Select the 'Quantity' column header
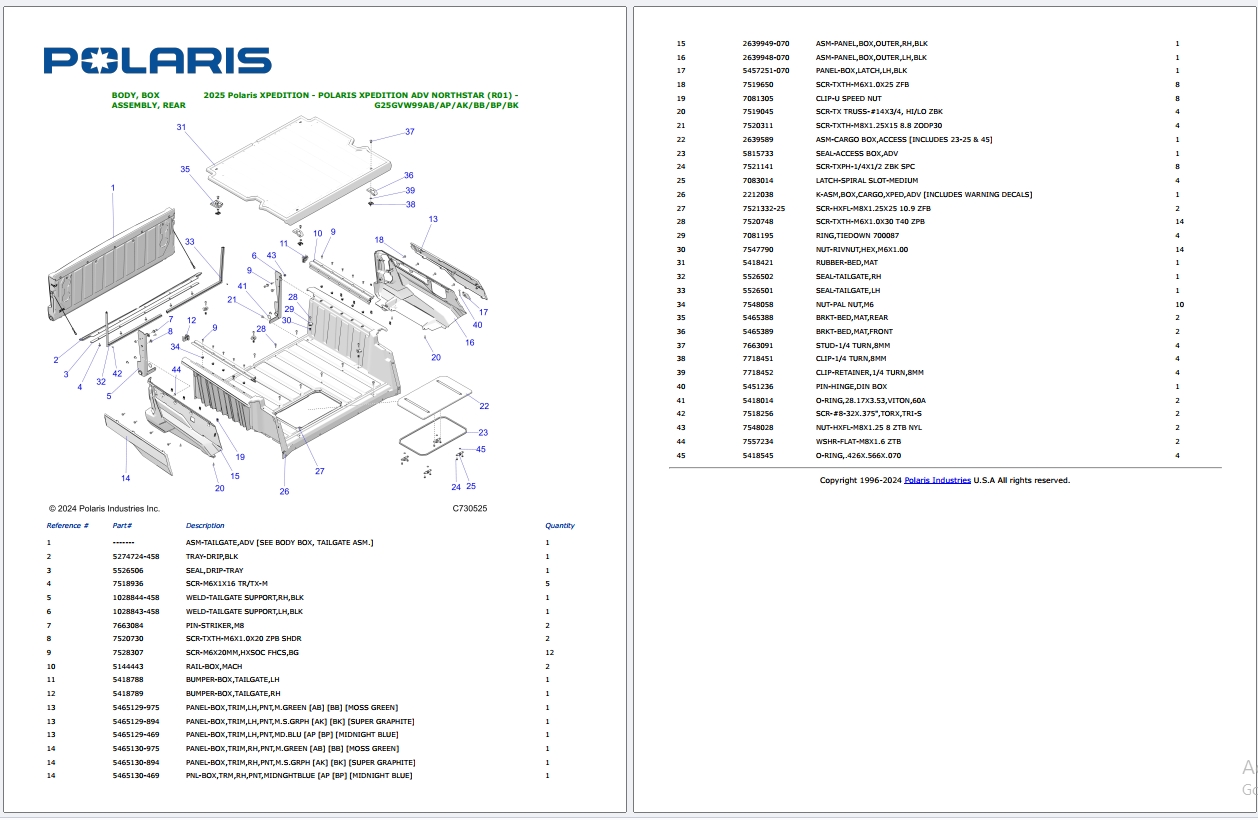The height and width of the screenshot is (820, 1258). coord(560,525)
